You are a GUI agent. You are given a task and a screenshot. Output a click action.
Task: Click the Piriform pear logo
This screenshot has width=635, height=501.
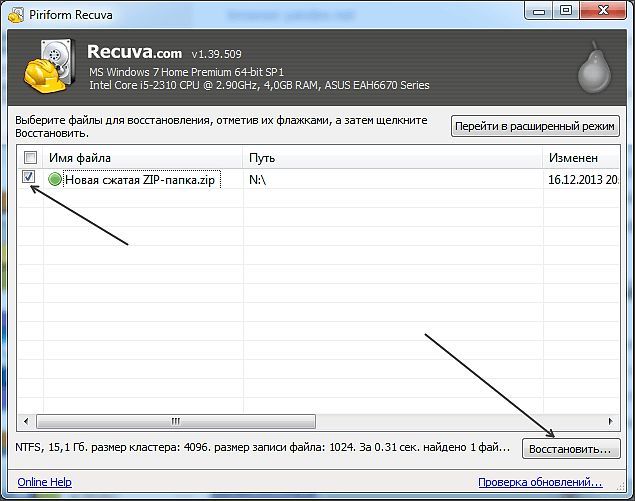tap(594, 67)
